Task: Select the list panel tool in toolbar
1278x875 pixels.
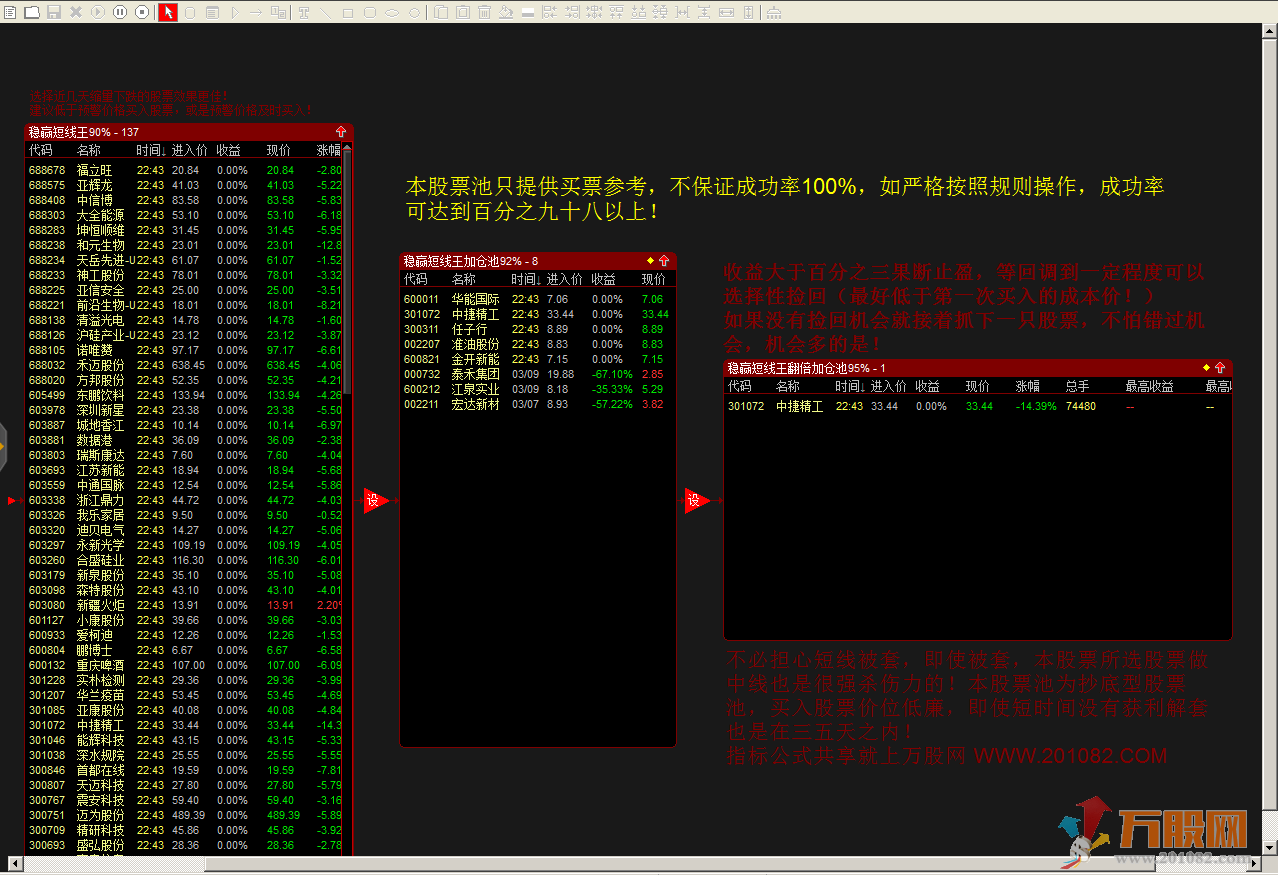Action: [213, 12]
